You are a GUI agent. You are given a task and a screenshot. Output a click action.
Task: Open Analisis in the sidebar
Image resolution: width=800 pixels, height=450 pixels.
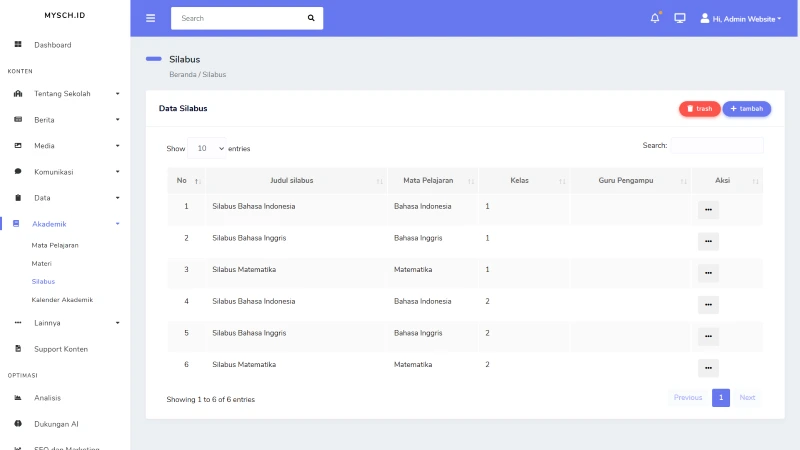tap(47, 397)
